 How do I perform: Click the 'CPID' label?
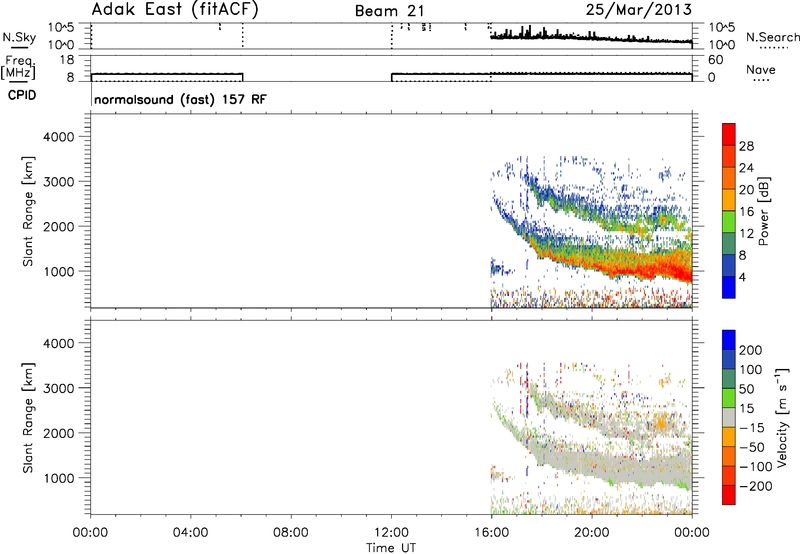(22, 95)
